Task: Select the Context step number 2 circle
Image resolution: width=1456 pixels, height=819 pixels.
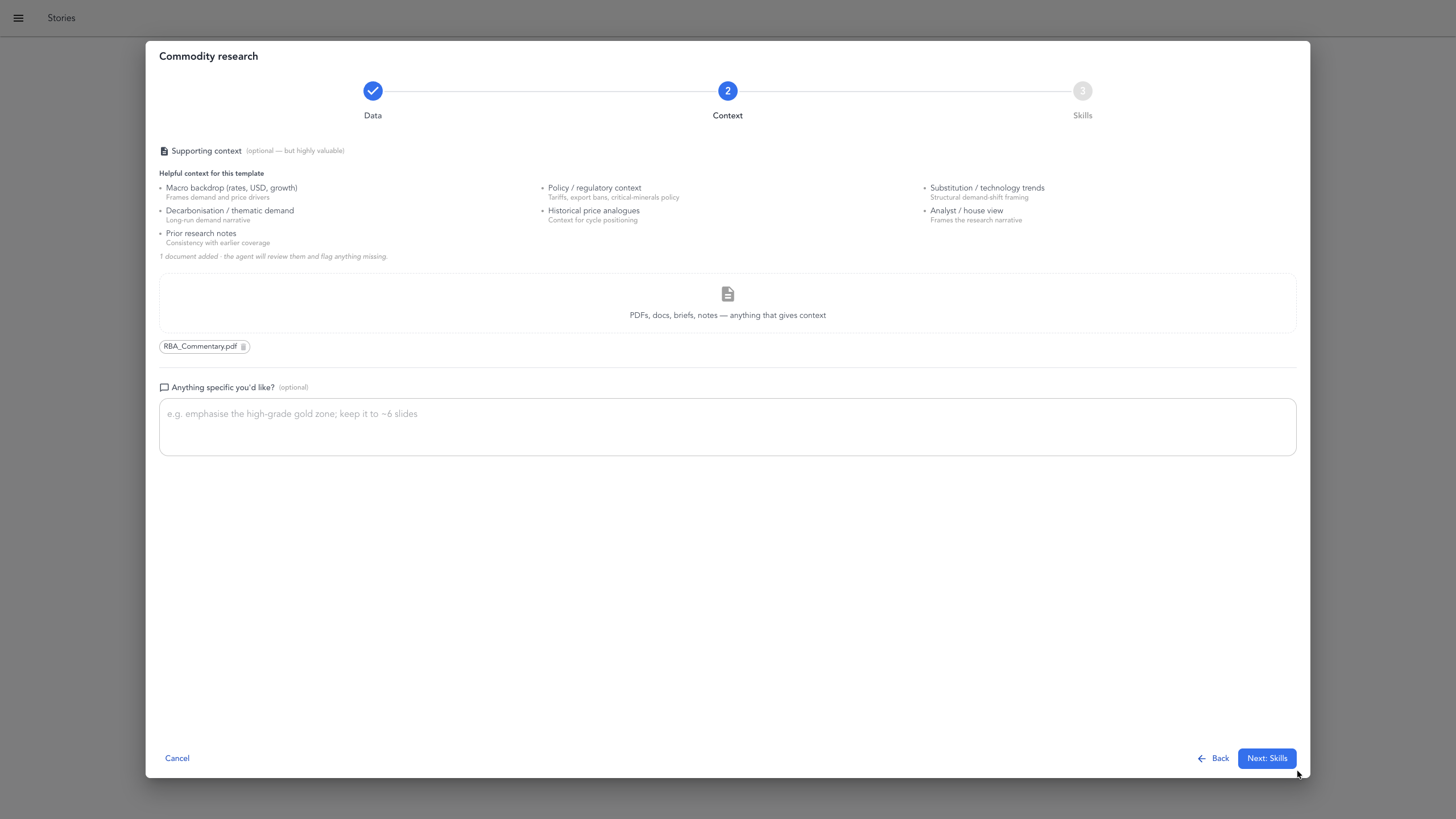Action: [728, 91]
